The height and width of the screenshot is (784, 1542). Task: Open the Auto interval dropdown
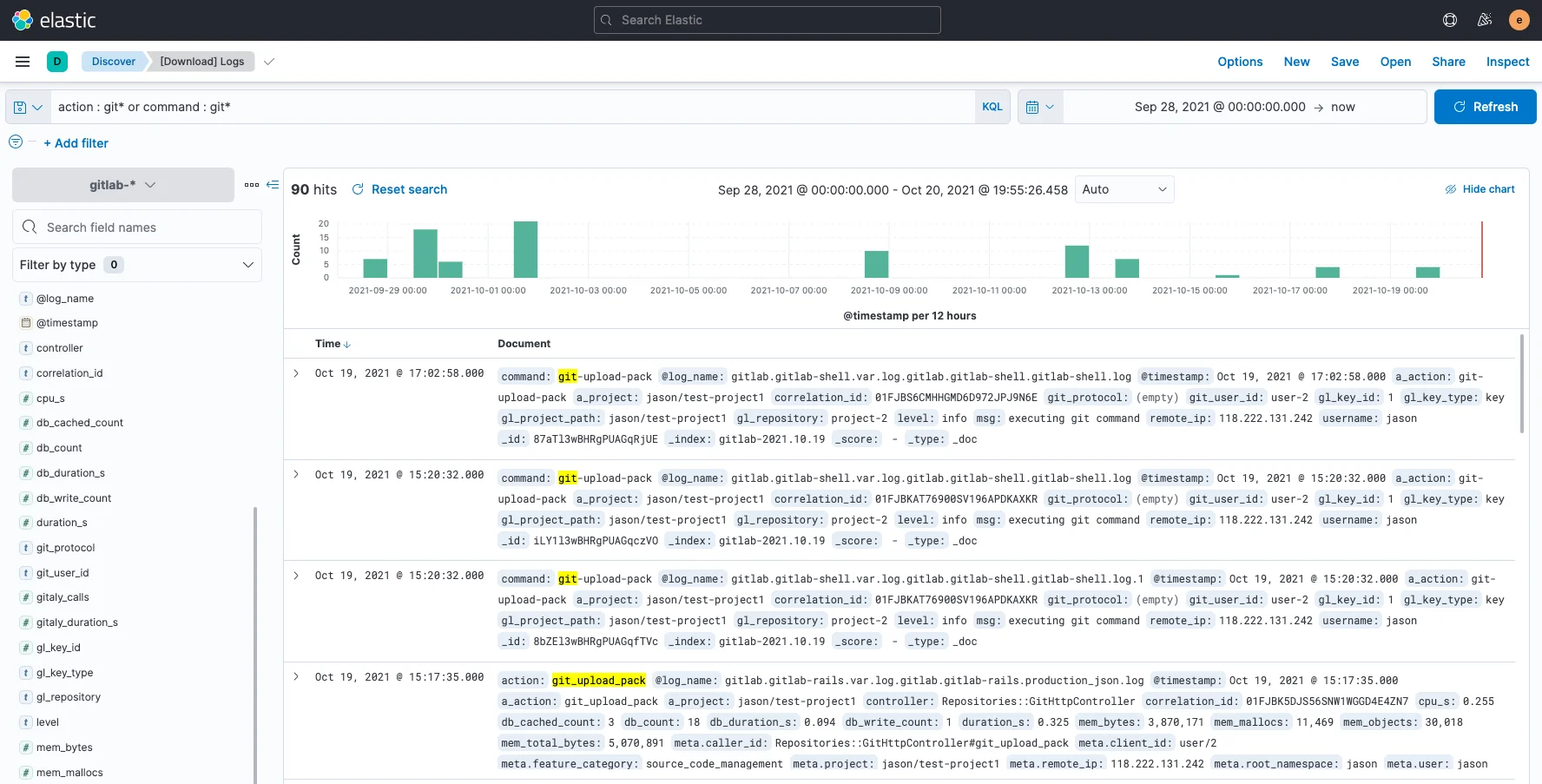[1124, 189]
